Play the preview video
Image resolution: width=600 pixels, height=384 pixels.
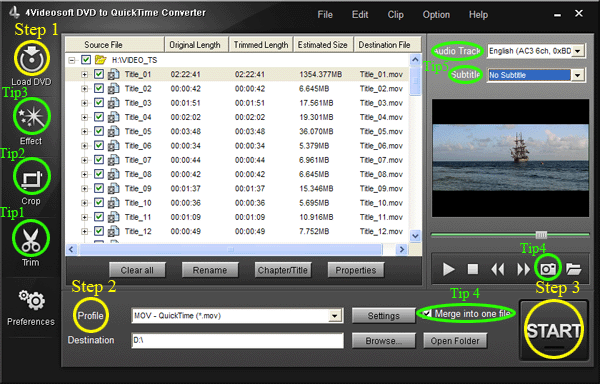coord(448,269)
